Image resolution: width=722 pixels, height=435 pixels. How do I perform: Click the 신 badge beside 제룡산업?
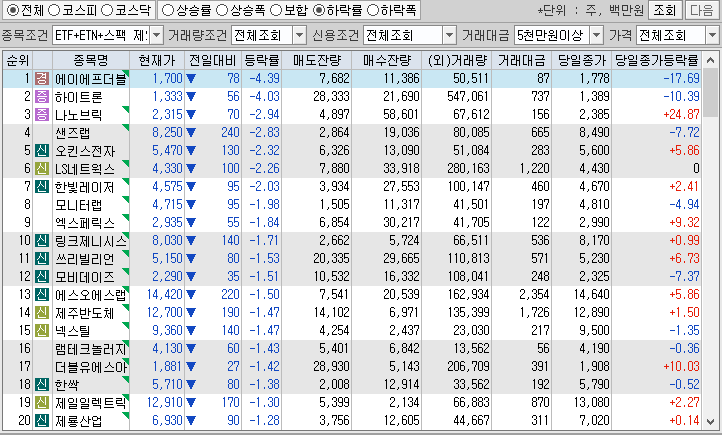pos(42,420)
